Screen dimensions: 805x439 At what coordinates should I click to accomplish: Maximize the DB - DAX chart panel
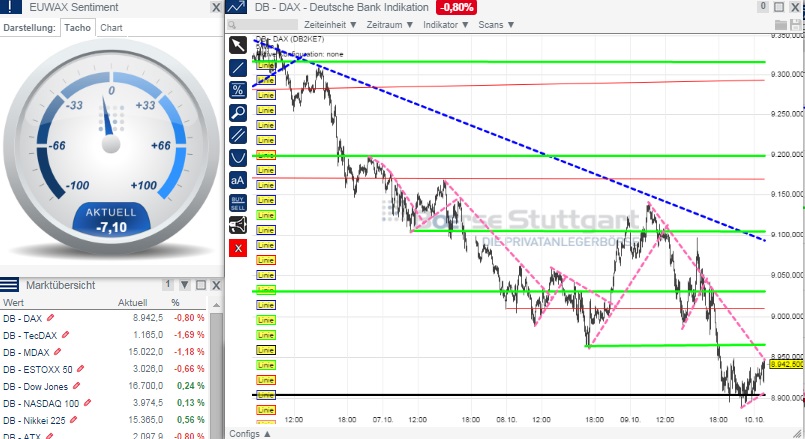tap(779, 7)
